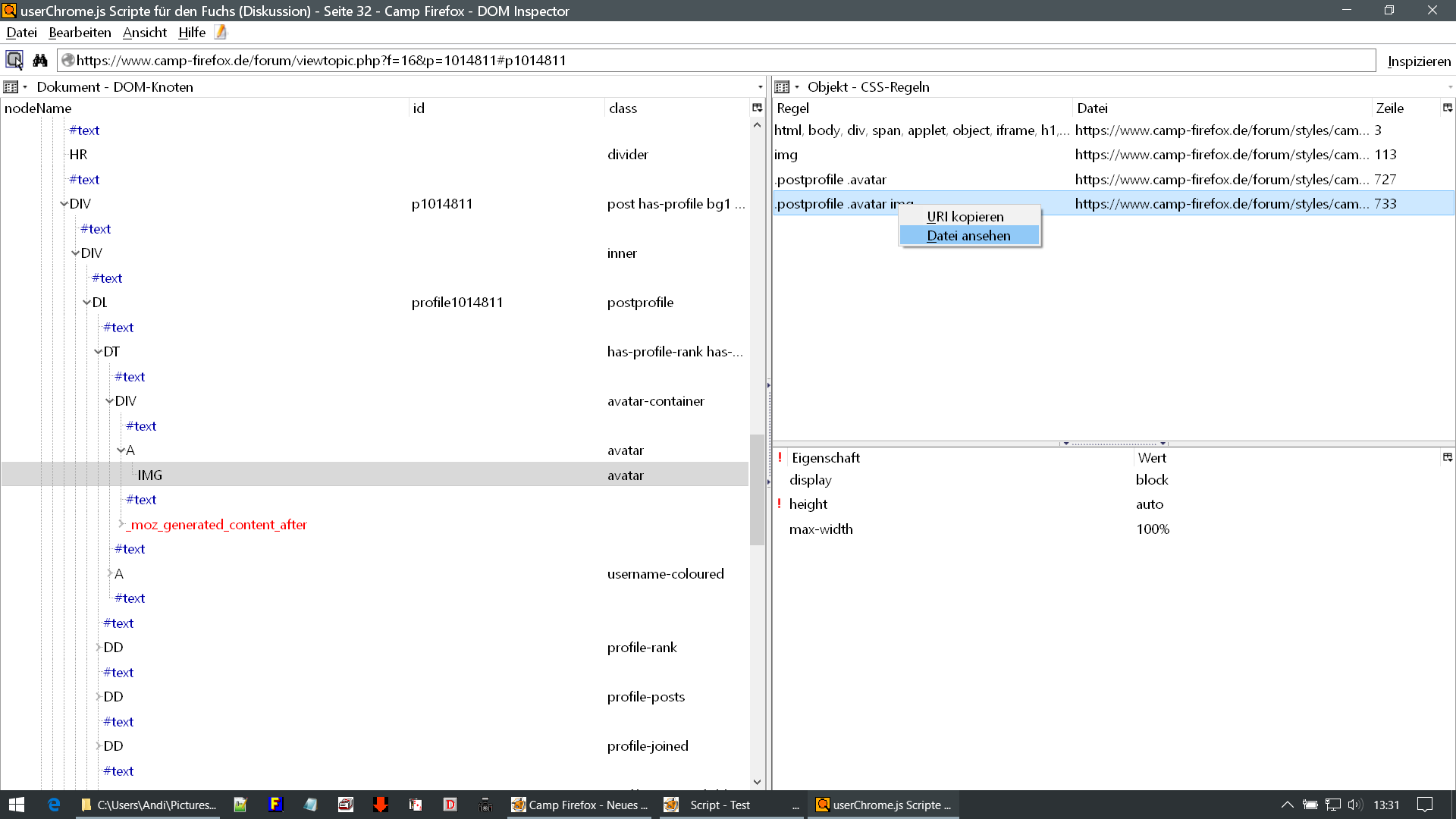The width and height of the screenshot is (1456, 819).
Task: Collapse the DL postprofile node
Action: tap(86, 303)
